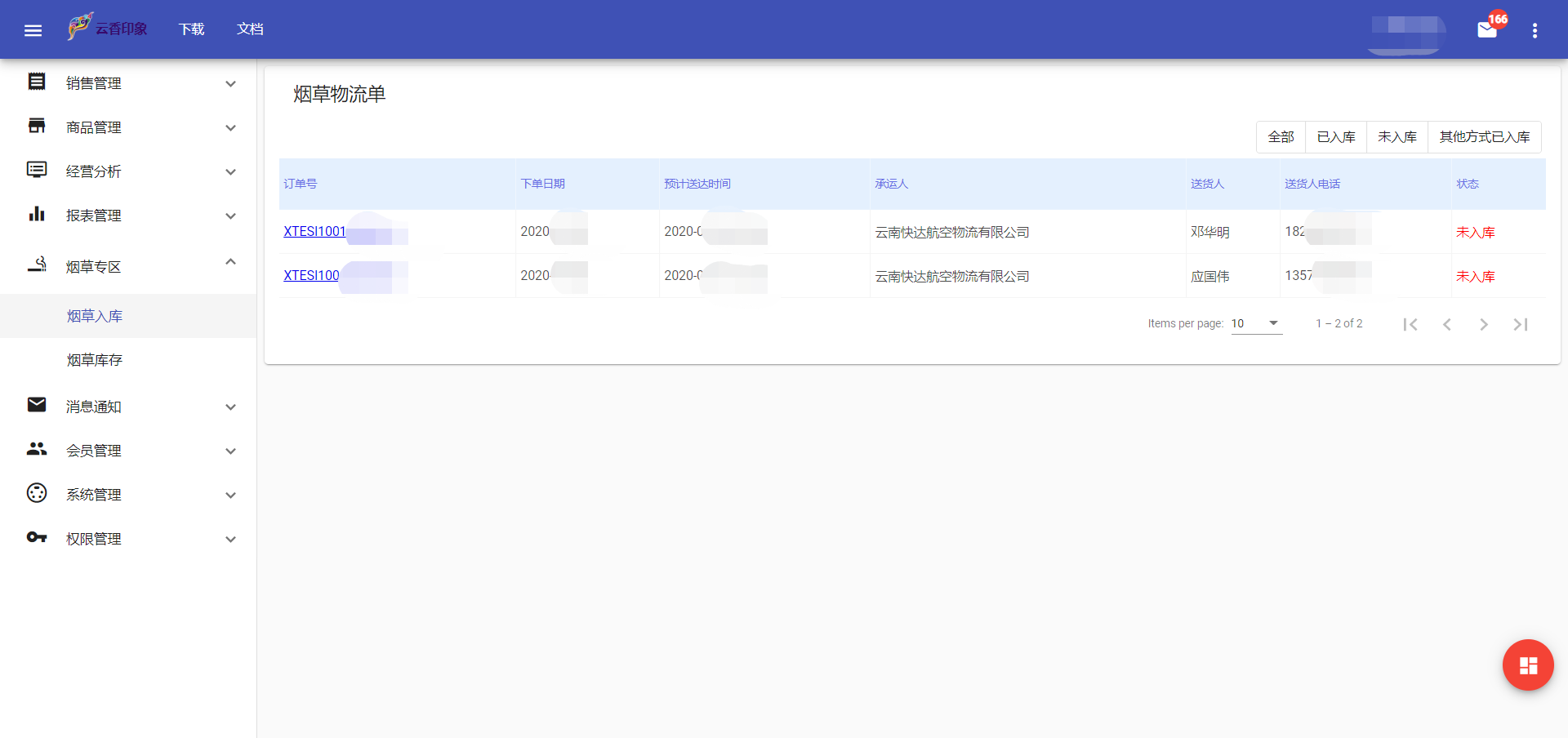The width and height of the screenshot is (1568, 738).
Task: Click the red floating action button
Action: tap(1527, 665)
